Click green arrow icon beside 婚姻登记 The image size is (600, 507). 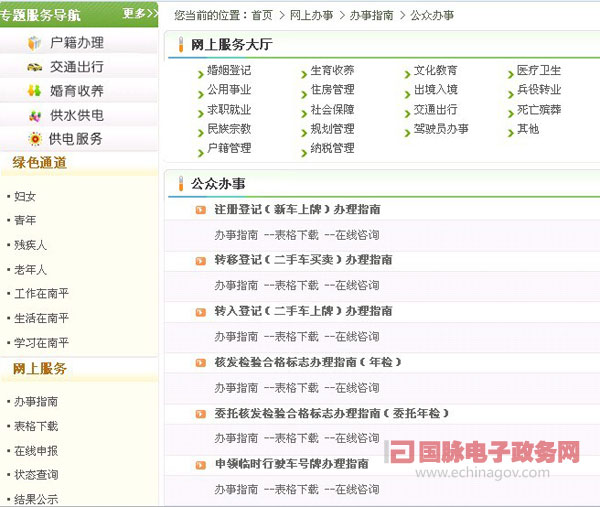(200, 72)
